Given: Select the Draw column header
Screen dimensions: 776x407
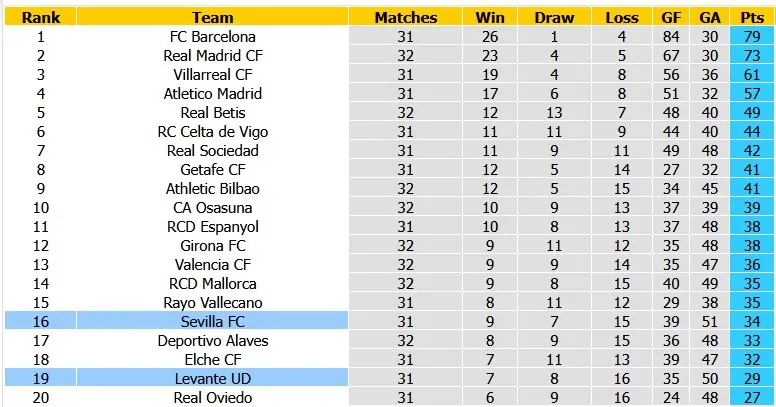Looking at the screenshot, I should [554, 17].
